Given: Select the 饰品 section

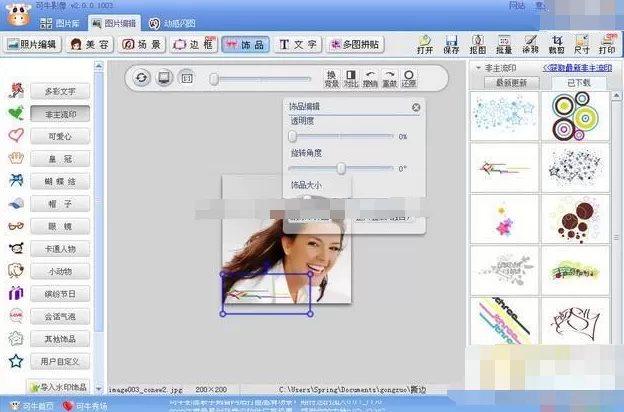Looking at the screenshot, I should tap(245, 44).
